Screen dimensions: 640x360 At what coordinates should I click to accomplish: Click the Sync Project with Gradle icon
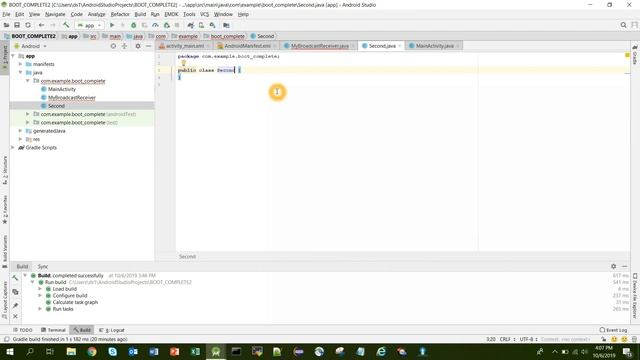click(190, 25)
